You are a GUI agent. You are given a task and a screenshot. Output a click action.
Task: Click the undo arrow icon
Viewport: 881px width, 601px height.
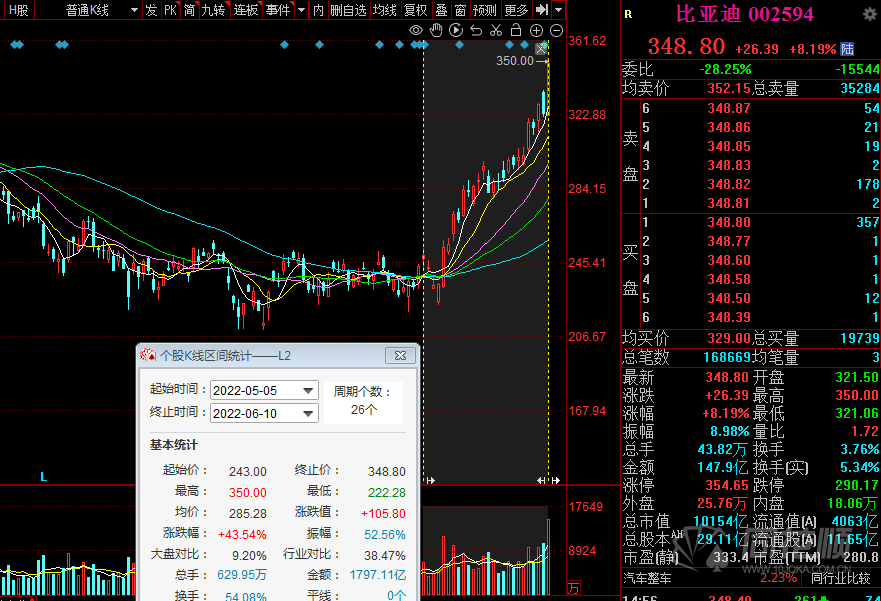tap(476, 31)
